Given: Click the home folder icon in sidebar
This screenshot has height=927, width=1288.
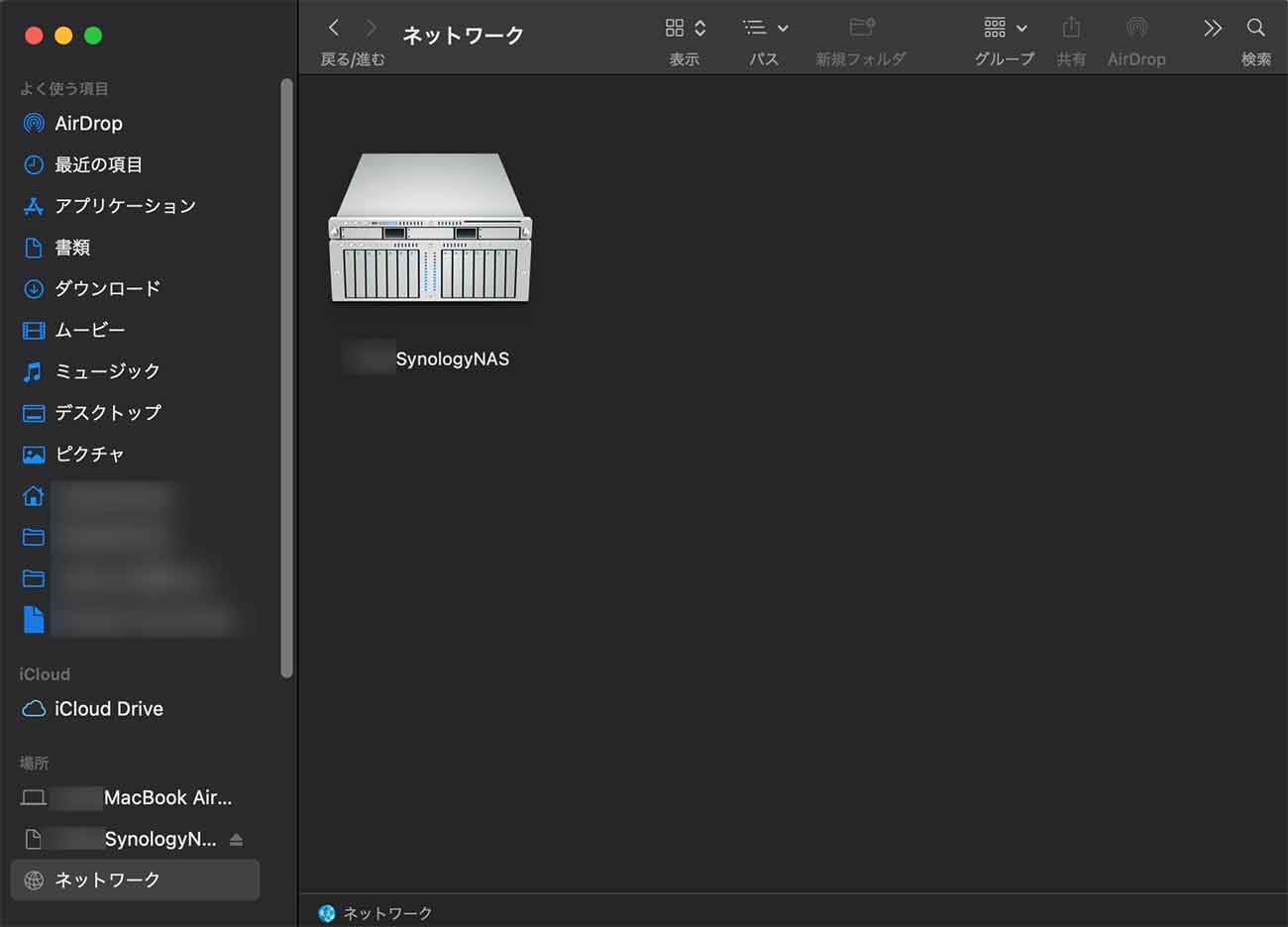Looking at the screenshot, I should point(34,495).
